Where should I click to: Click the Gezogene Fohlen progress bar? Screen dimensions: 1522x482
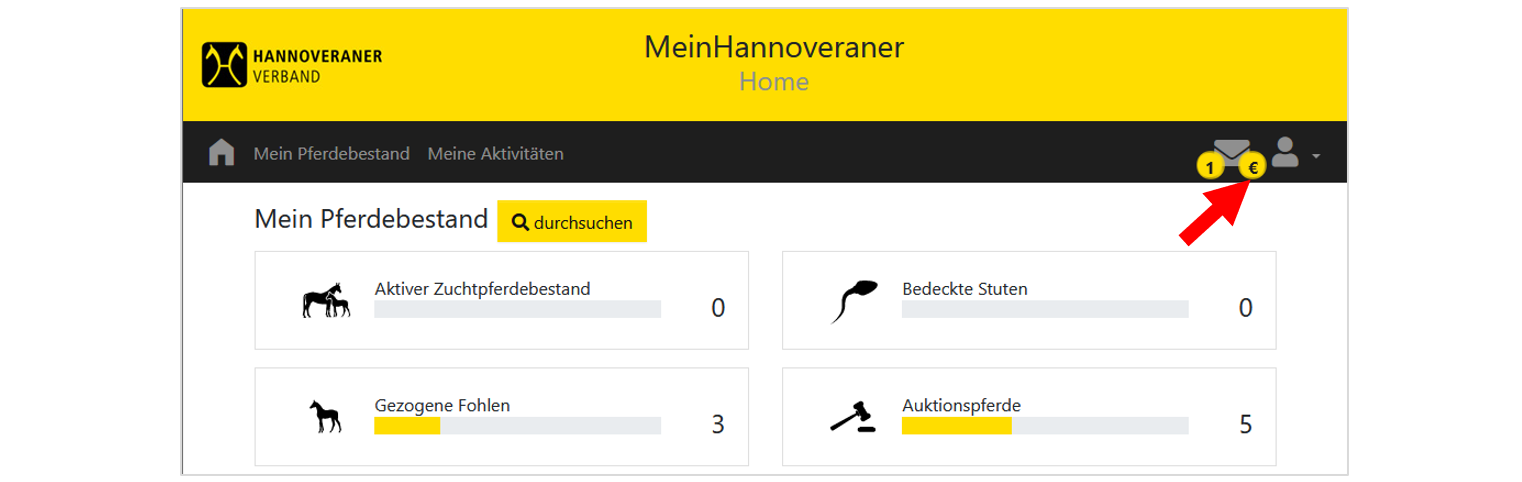517,426
